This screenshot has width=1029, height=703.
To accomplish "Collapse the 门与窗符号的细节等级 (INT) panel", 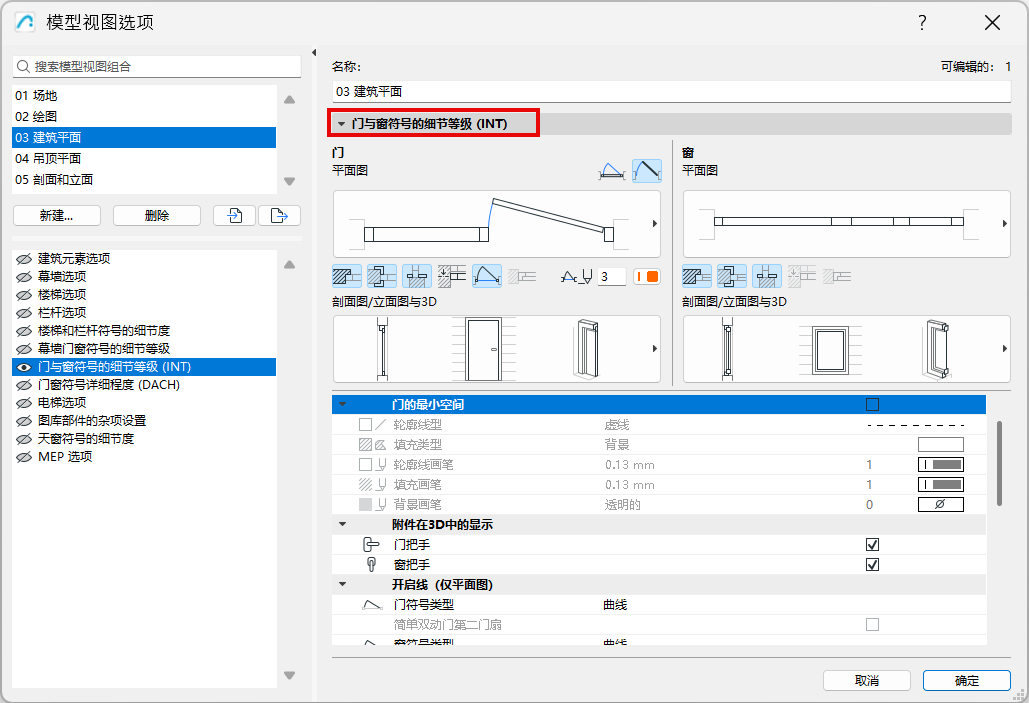I will click(x=341, y=123).
